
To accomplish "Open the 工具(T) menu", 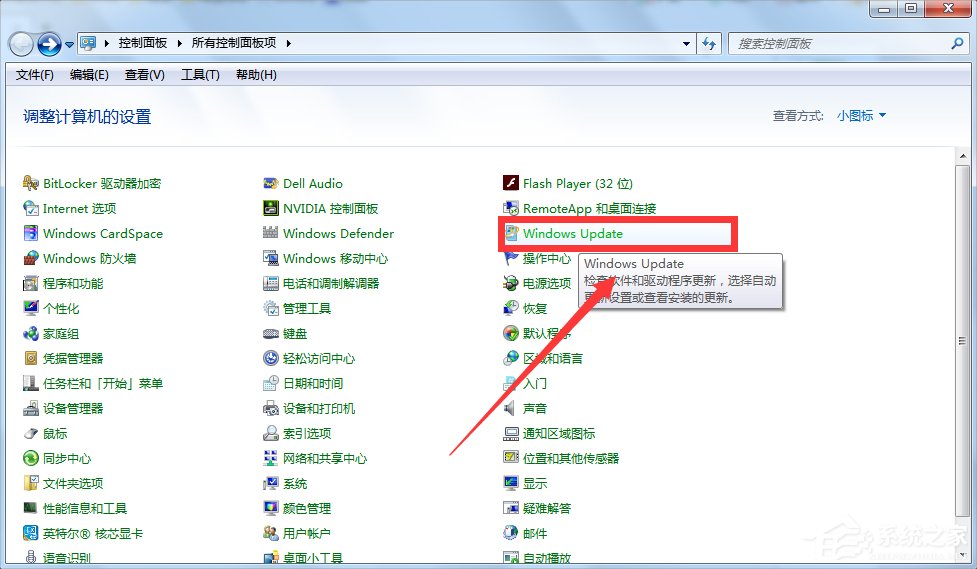I will coord(200,75).
